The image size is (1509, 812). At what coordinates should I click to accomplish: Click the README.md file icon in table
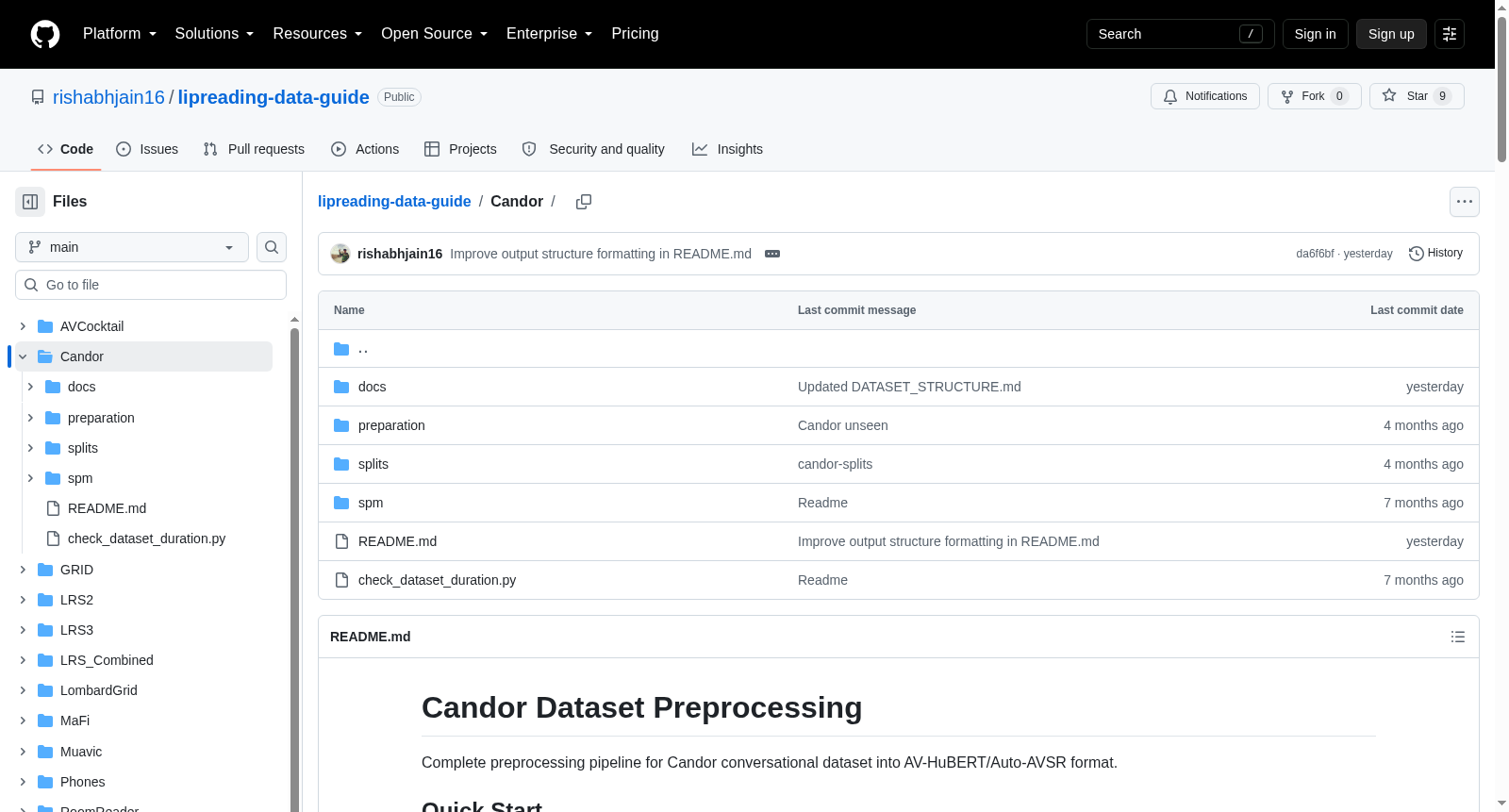point(341,541)
